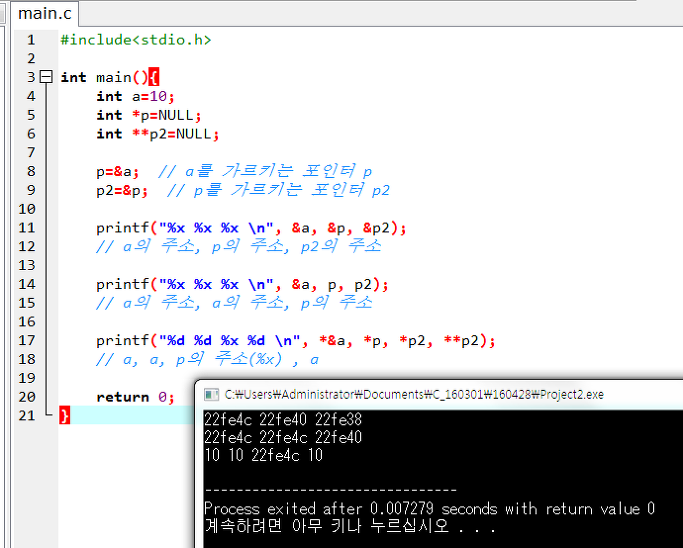683x548 pixels.
Task: Click the printf line with &a, p, p2
Action: 242,284
